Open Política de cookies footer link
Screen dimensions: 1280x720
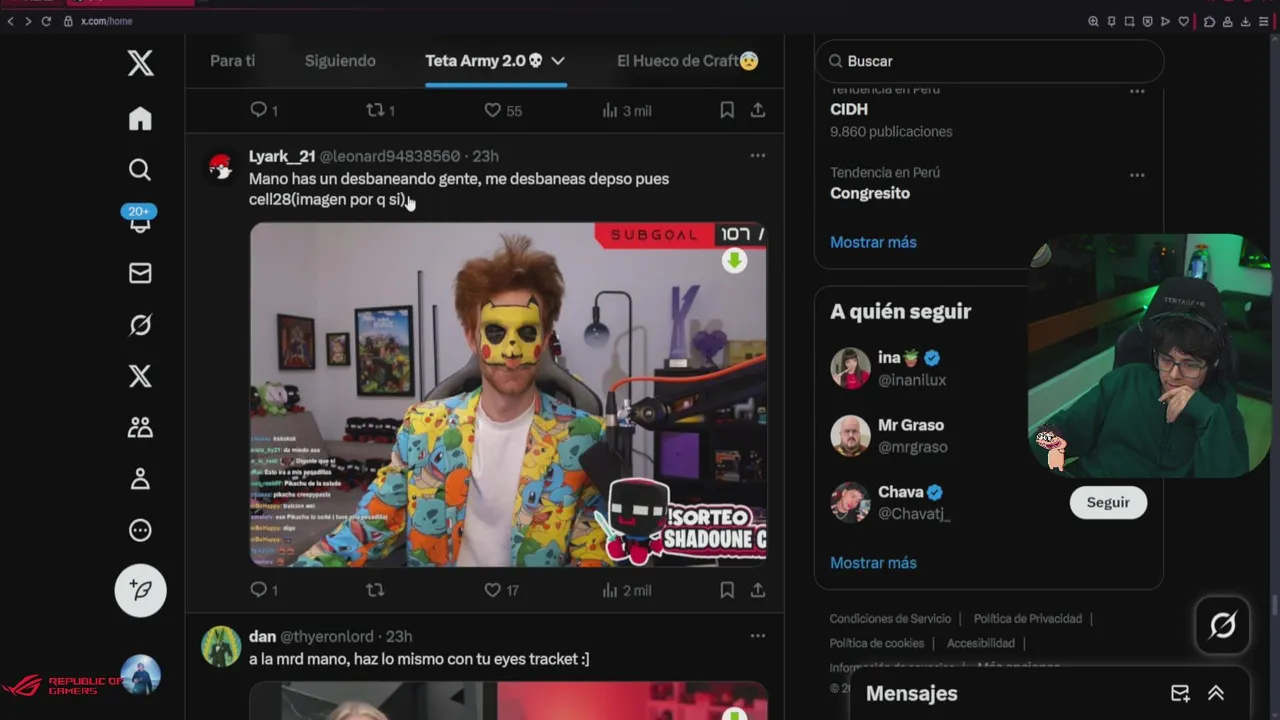tap(877, 643)
